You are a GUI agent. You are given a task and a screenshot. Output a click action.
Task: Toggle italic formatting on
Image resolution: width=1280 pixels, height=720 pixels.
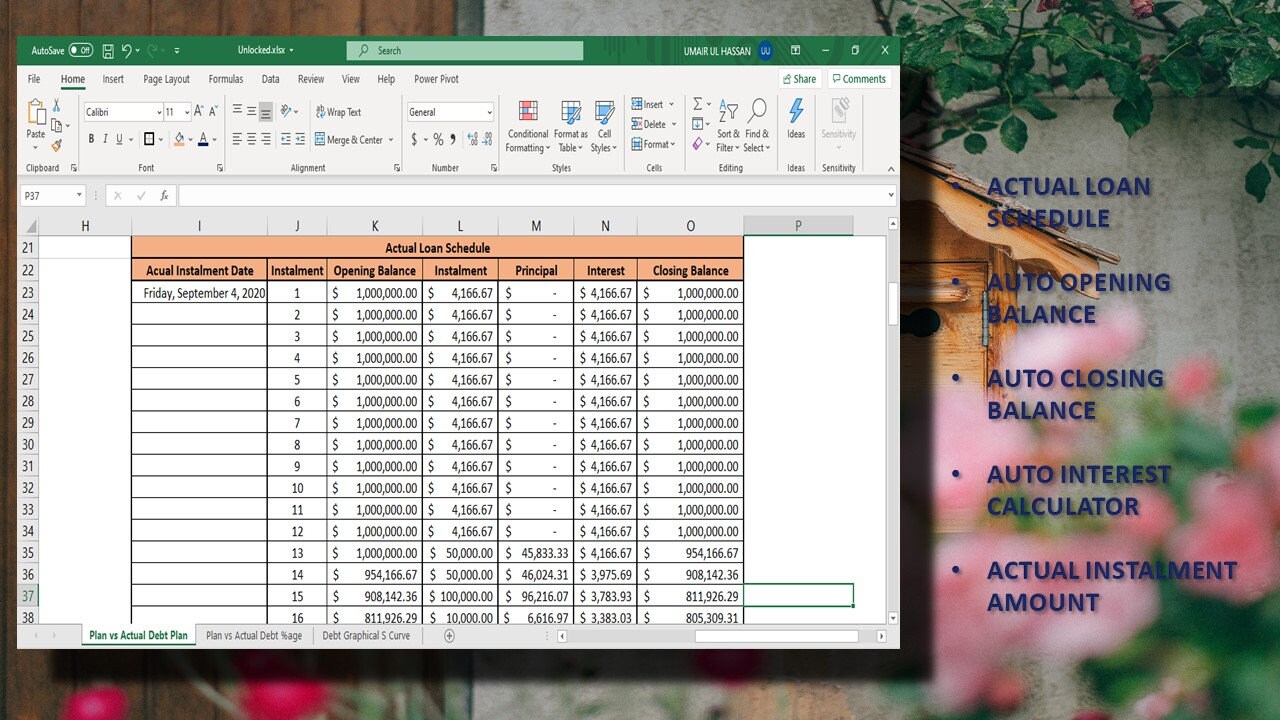(105, 138)
